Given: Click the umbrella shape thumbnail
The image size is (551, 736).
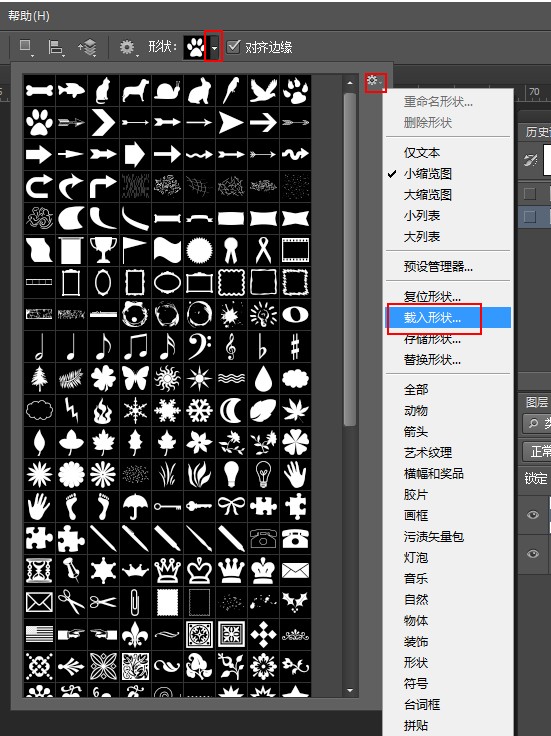Looking at the screenshot, I should point(135,506).
